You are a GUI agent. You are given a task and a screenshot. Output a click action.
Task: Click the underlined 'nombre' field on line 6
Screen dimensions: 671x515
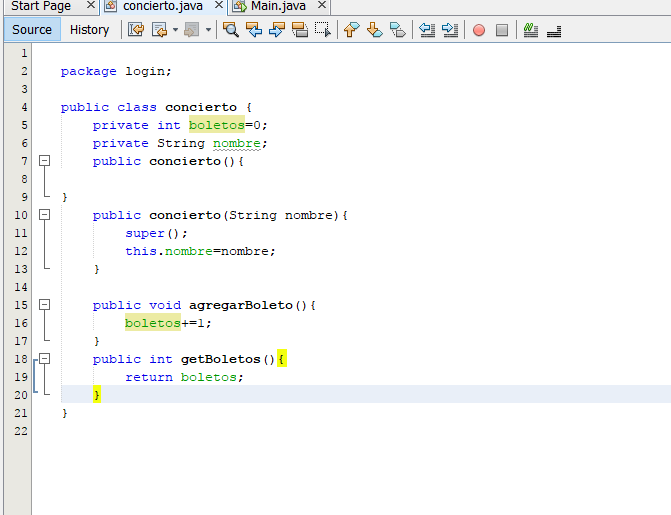pyautogui.click(x=237, y=143)
